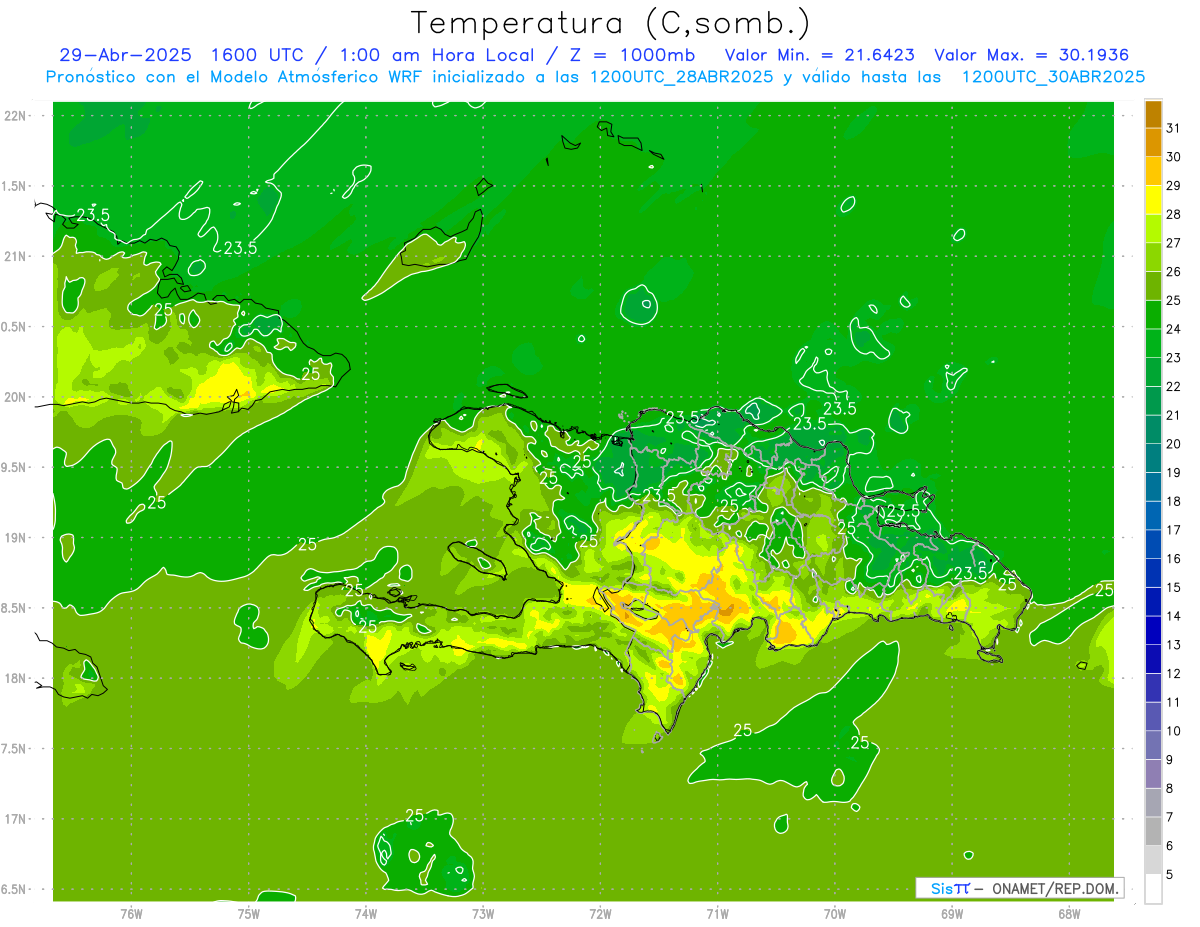
Task: Click the '28' color scale label
Action: [1173, 214]
